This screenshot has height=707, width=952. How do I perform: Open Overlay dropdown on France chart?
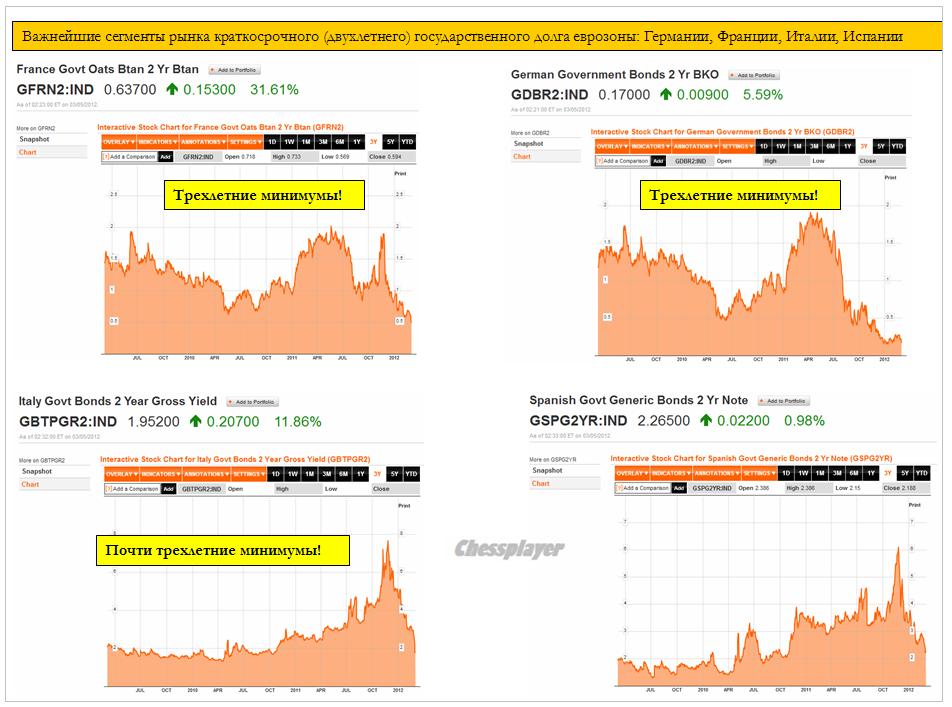tap(118, 142)
